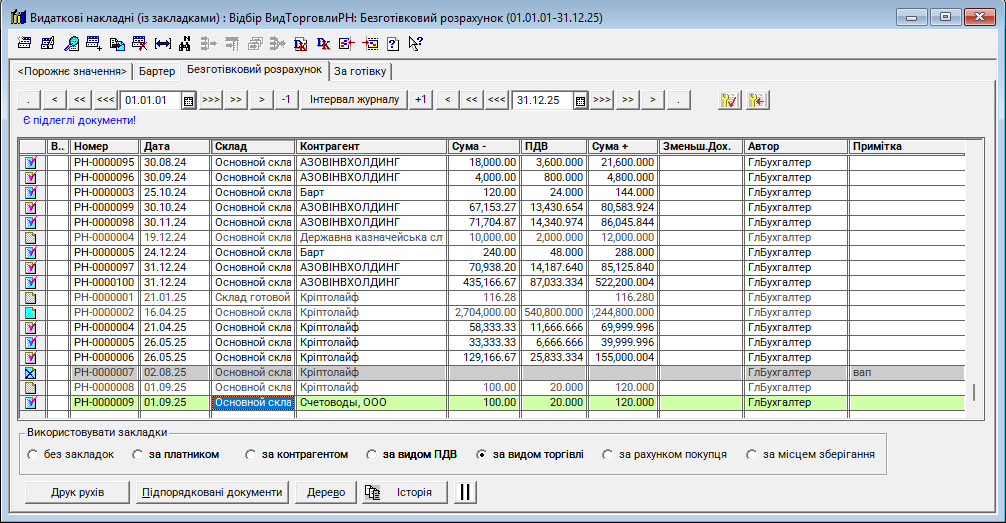
Task: Select the 'без закладок' radio option
Action: point(33,455)
